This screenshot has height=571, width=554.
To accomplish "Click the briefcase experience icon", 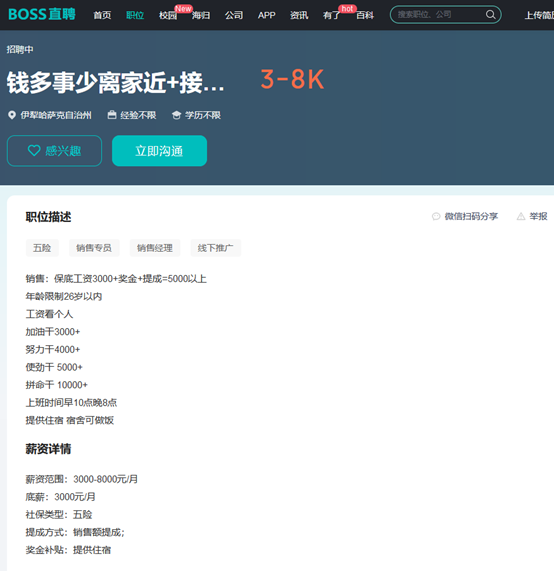I will pyautogui.click(x=112, y=115).
